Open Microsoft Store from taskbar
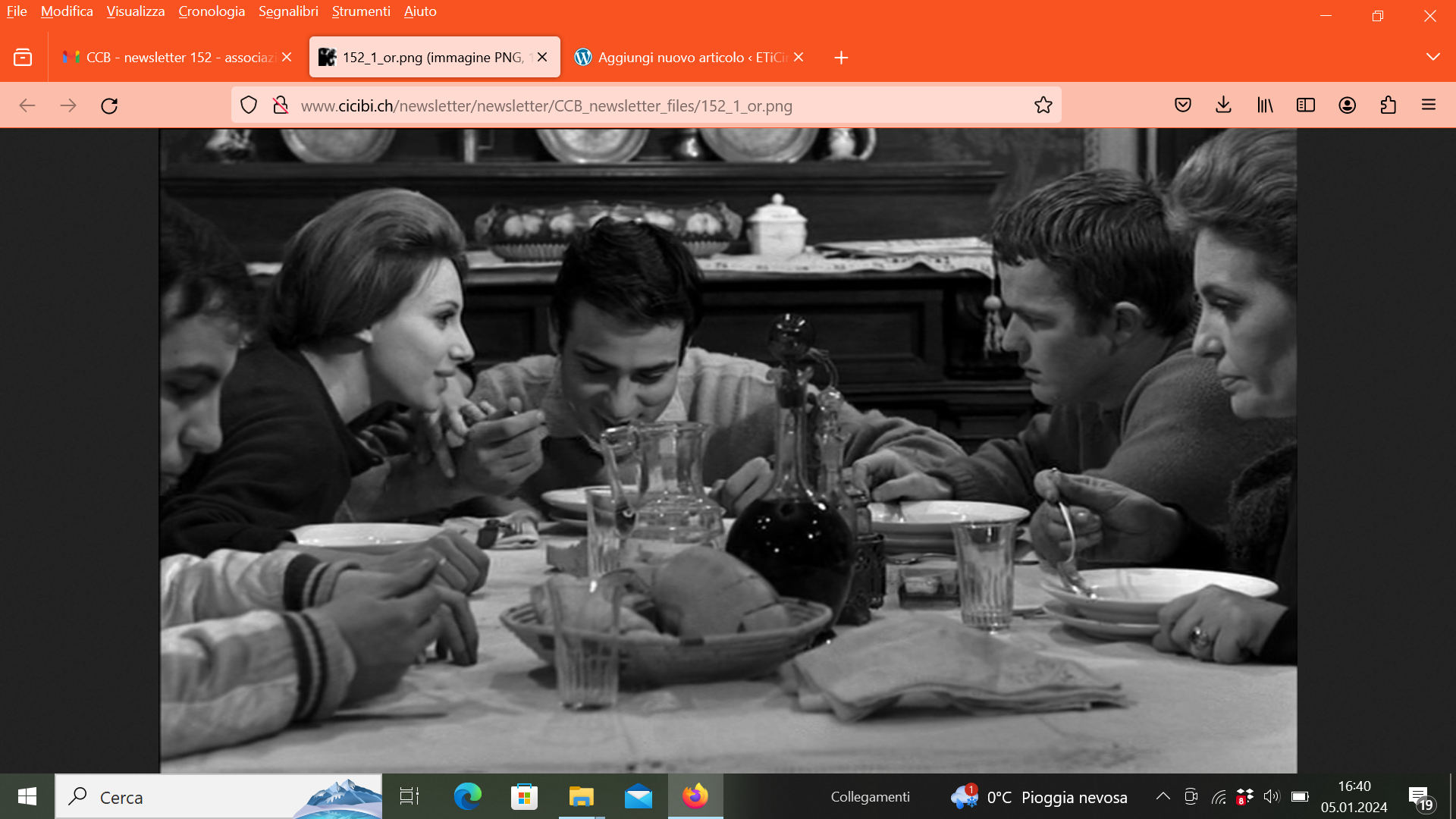 (524, 796)
